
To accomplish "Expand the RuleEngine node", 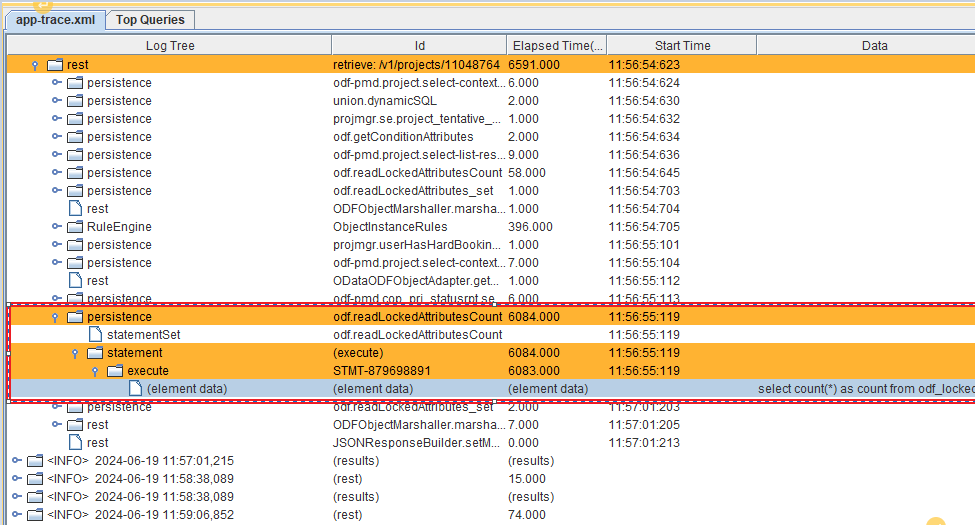I will point(56,227).
